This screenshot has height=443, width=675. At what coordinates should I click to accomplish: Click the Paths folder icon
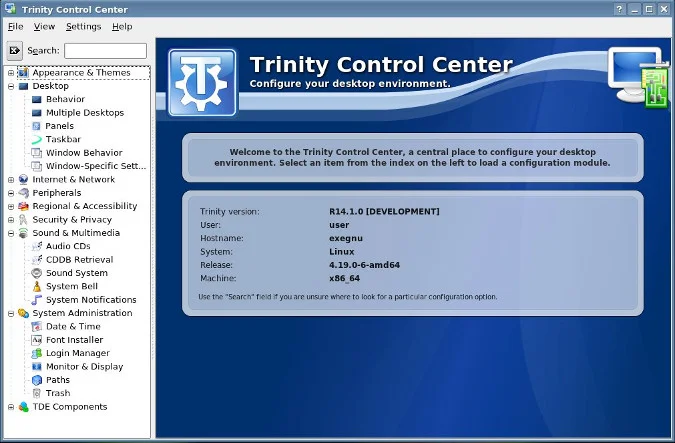point(37,380)
